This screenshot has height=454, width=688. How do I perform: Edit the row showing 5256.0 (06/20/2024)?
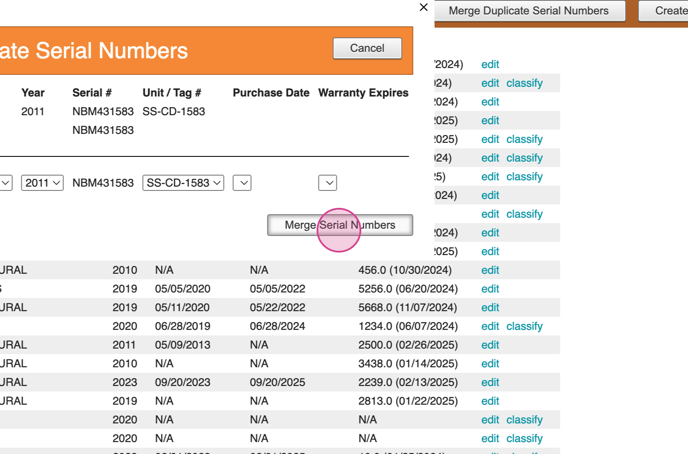490,289
